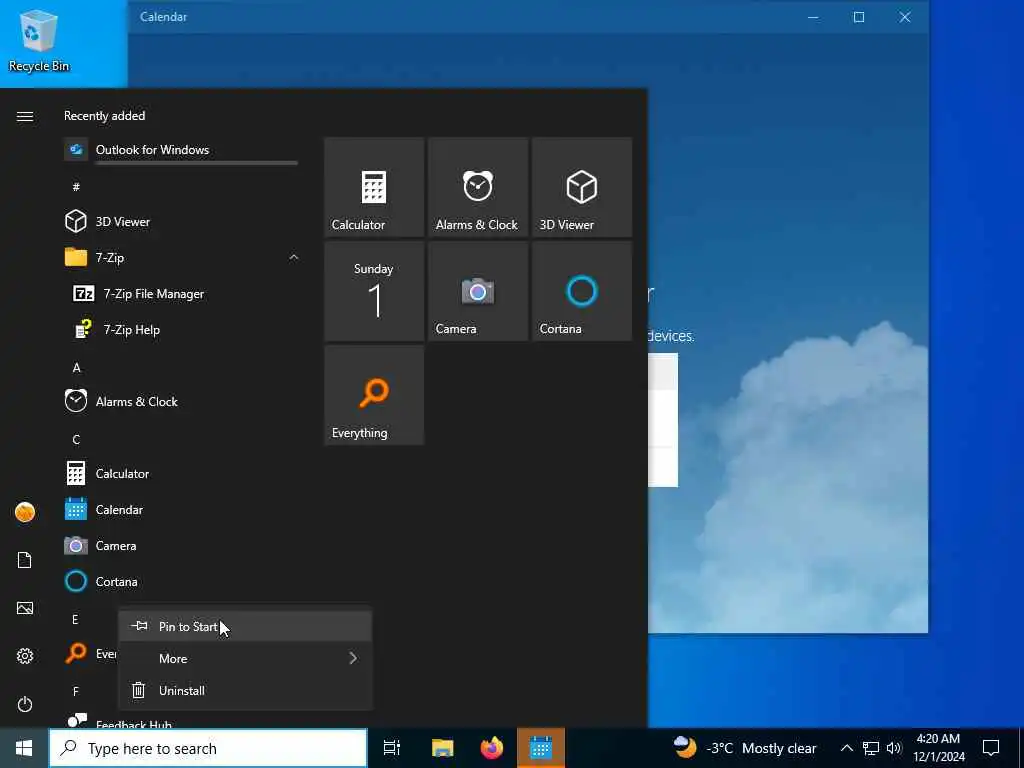Open Outlook for Windows in recently added
This screenshot has width=1024, height=768.
[182, 150]
